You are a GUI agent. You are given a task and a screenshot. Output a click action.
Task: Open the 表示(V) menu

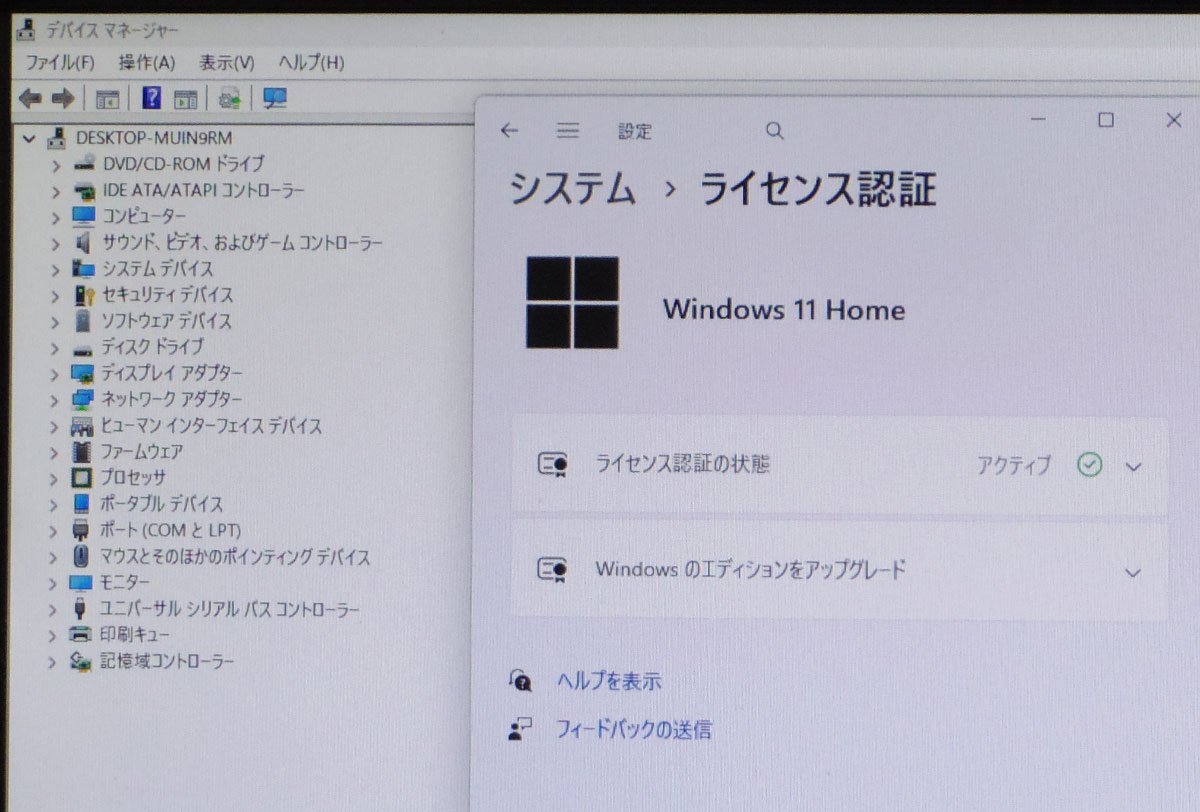point(227,62)
